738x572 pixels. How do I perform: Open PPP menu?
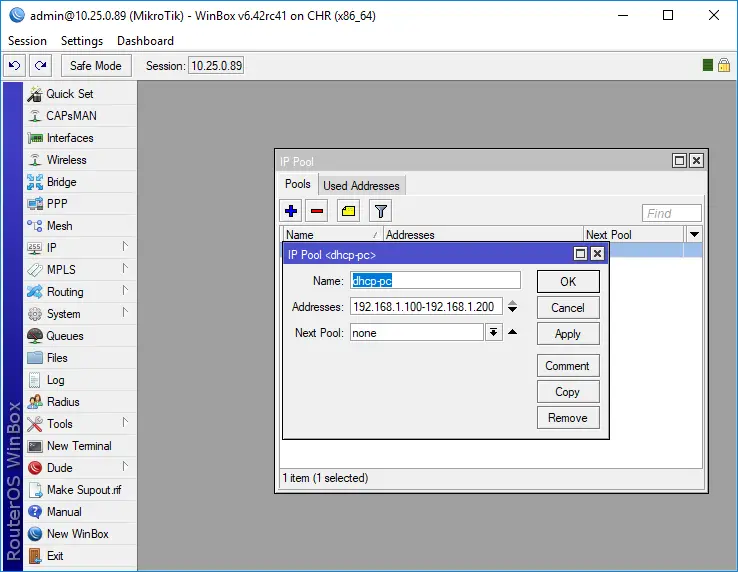point(80,204)
